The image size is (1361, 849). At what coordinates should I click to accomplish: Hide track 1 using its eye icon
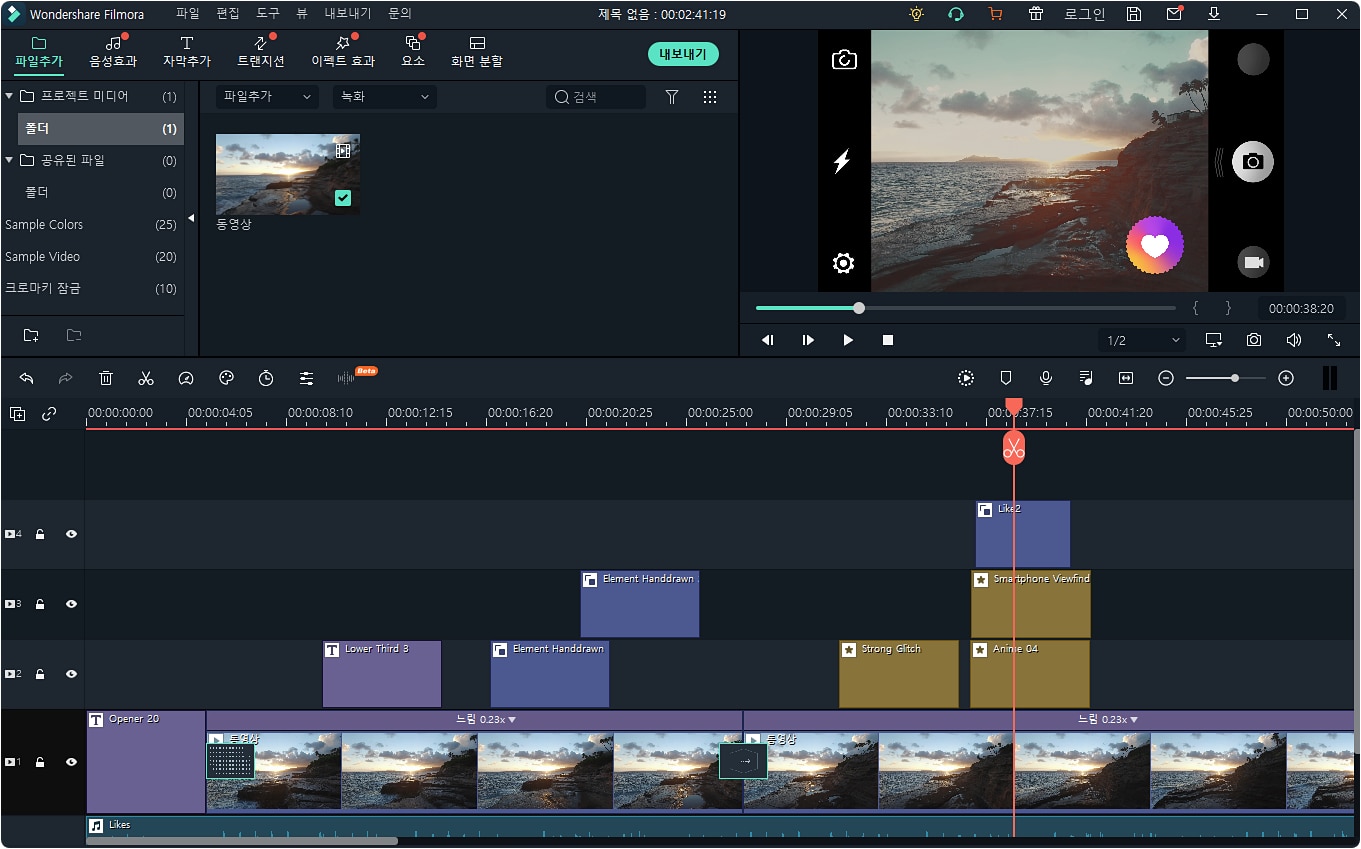click(71, 762)
